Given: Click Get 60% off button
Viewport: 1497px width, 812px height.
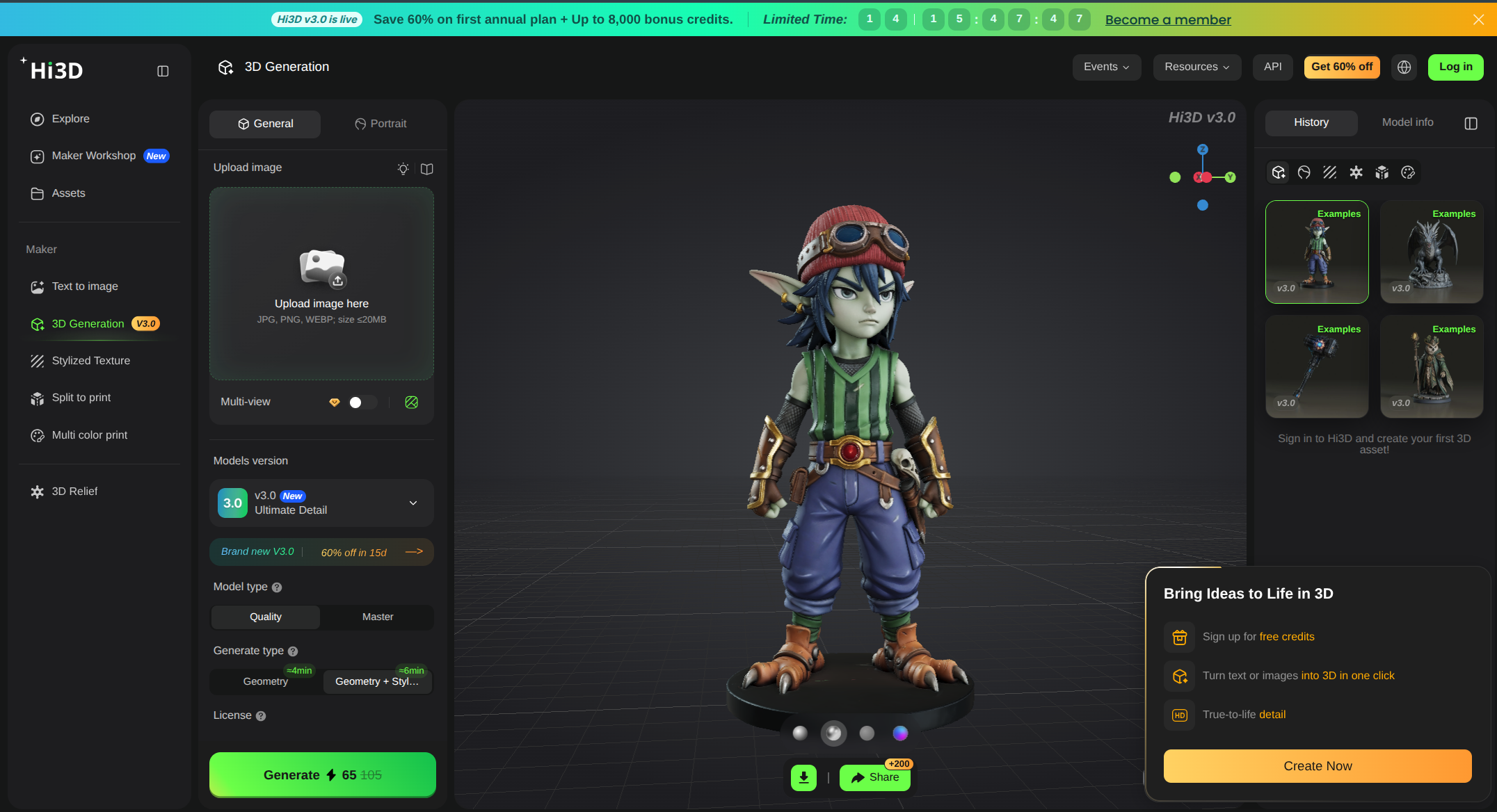Looking at the screenshot, I should (x=1342, y=67).
